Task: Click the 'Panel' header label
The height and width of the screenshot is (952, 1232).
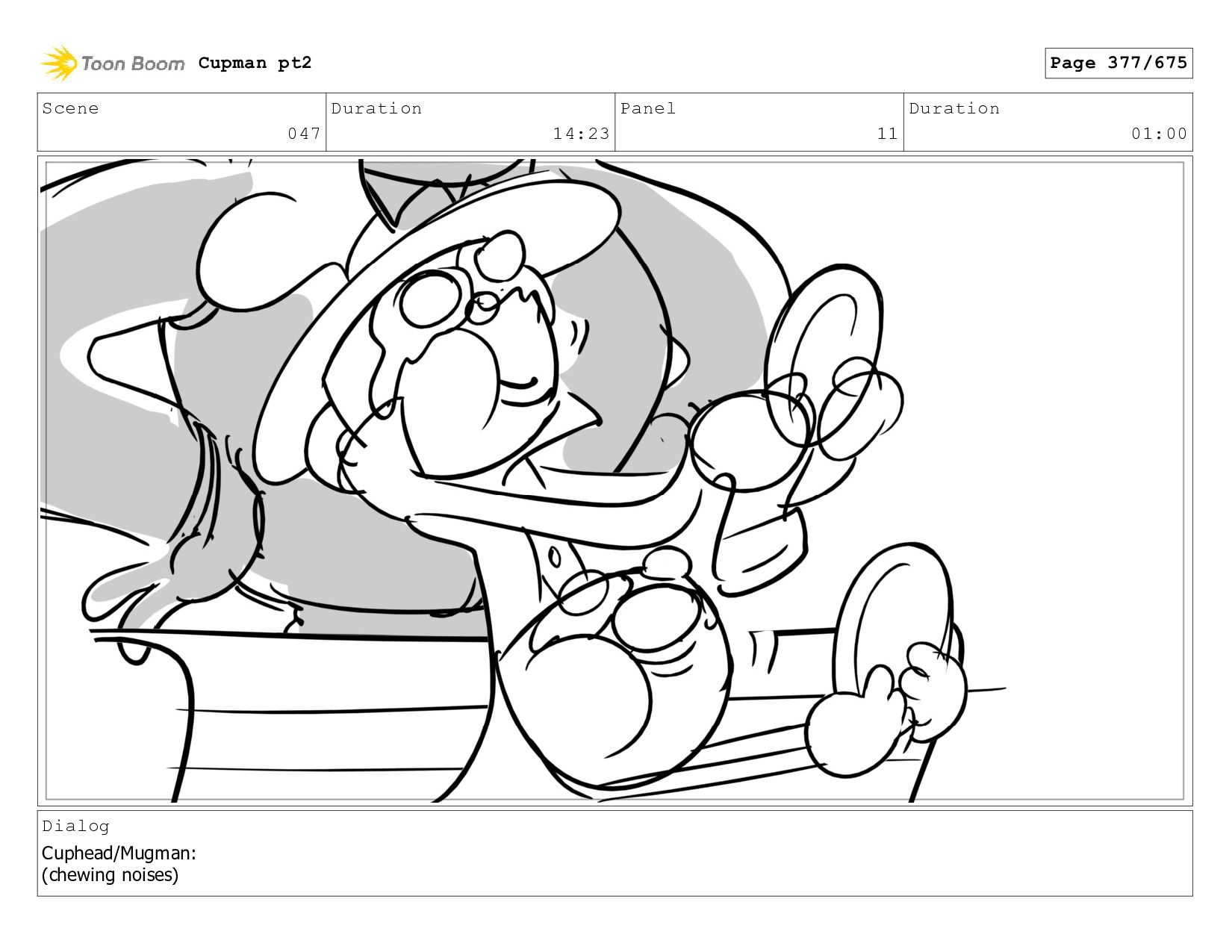Action: pos(648,108)
